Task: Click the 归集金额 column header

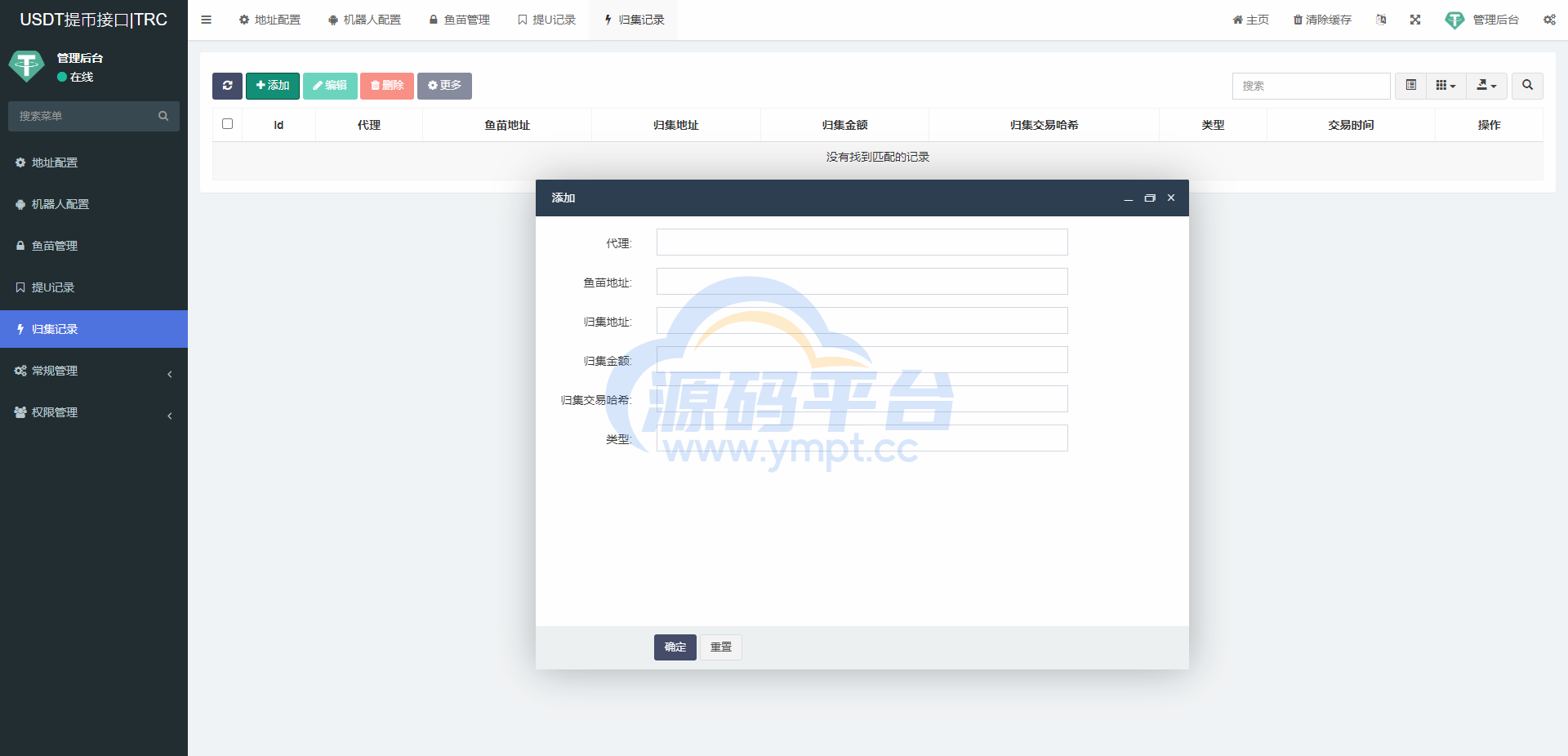Action: 844,125
